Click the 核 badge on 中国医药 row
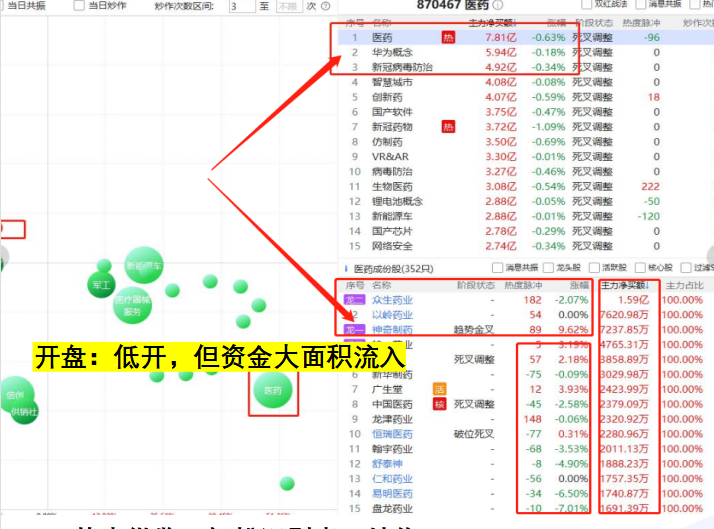Image resolution: width=714 pixels, height=529 pixels. coord(439,404)
